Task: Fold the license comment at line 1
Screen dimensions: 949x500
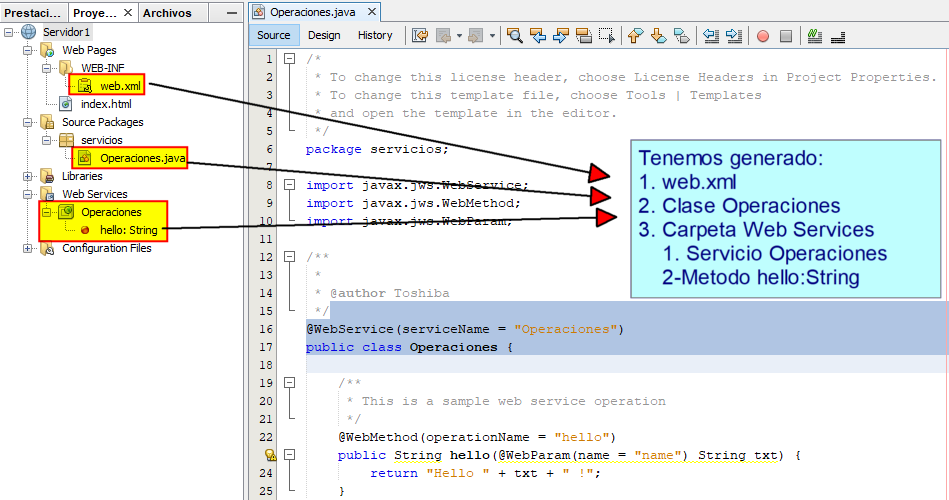Action: 290,59
